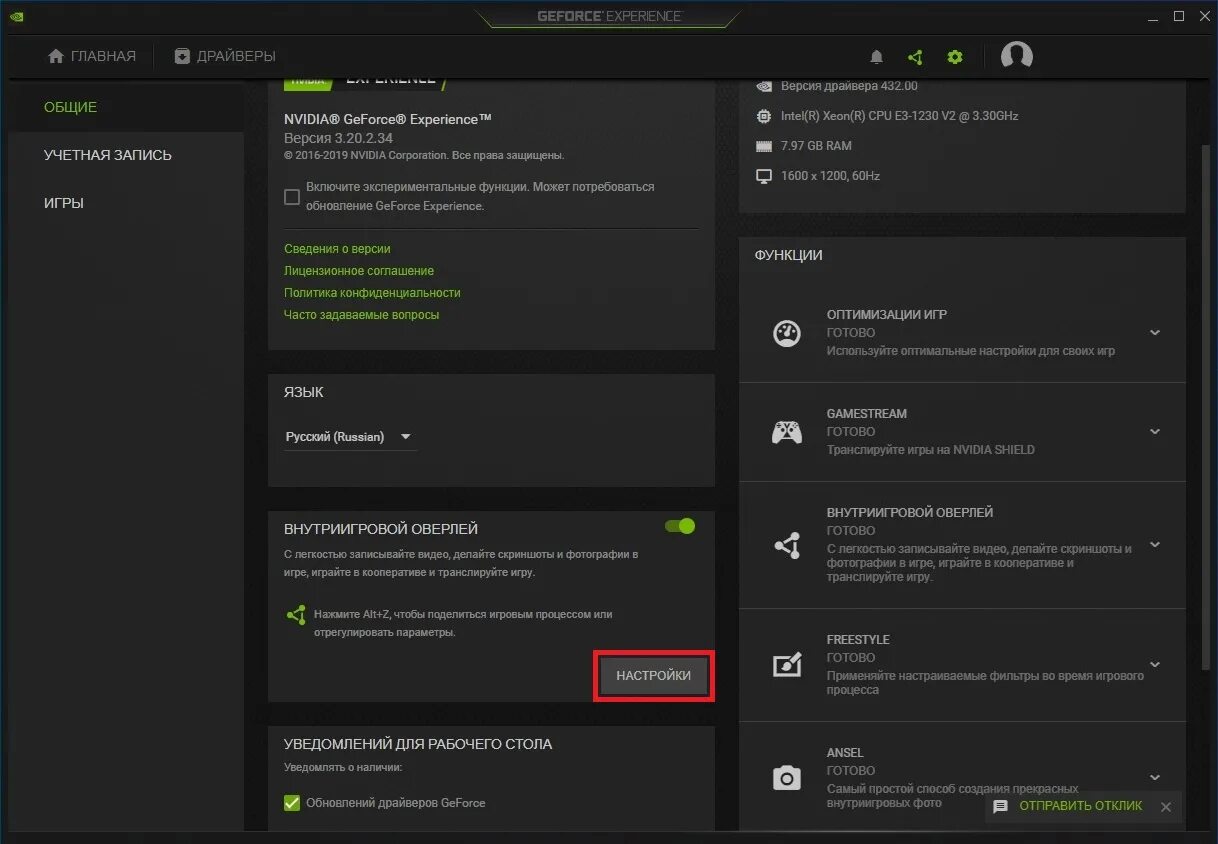The width and height of the screenshot is (1218, 844).
Task: Click the green share icon beside Alt+Z hint
Action: [296, 615]
